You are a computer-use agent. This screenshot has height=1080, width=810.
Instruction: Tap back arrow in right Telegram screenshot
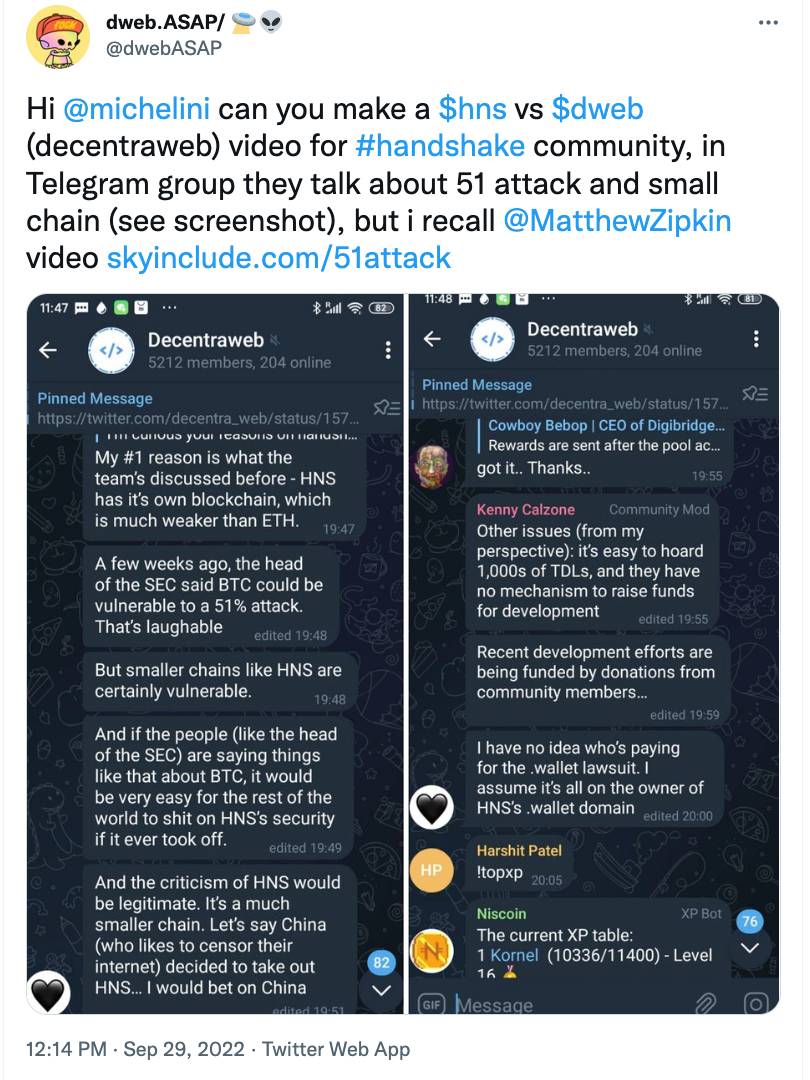click(432, 339)
